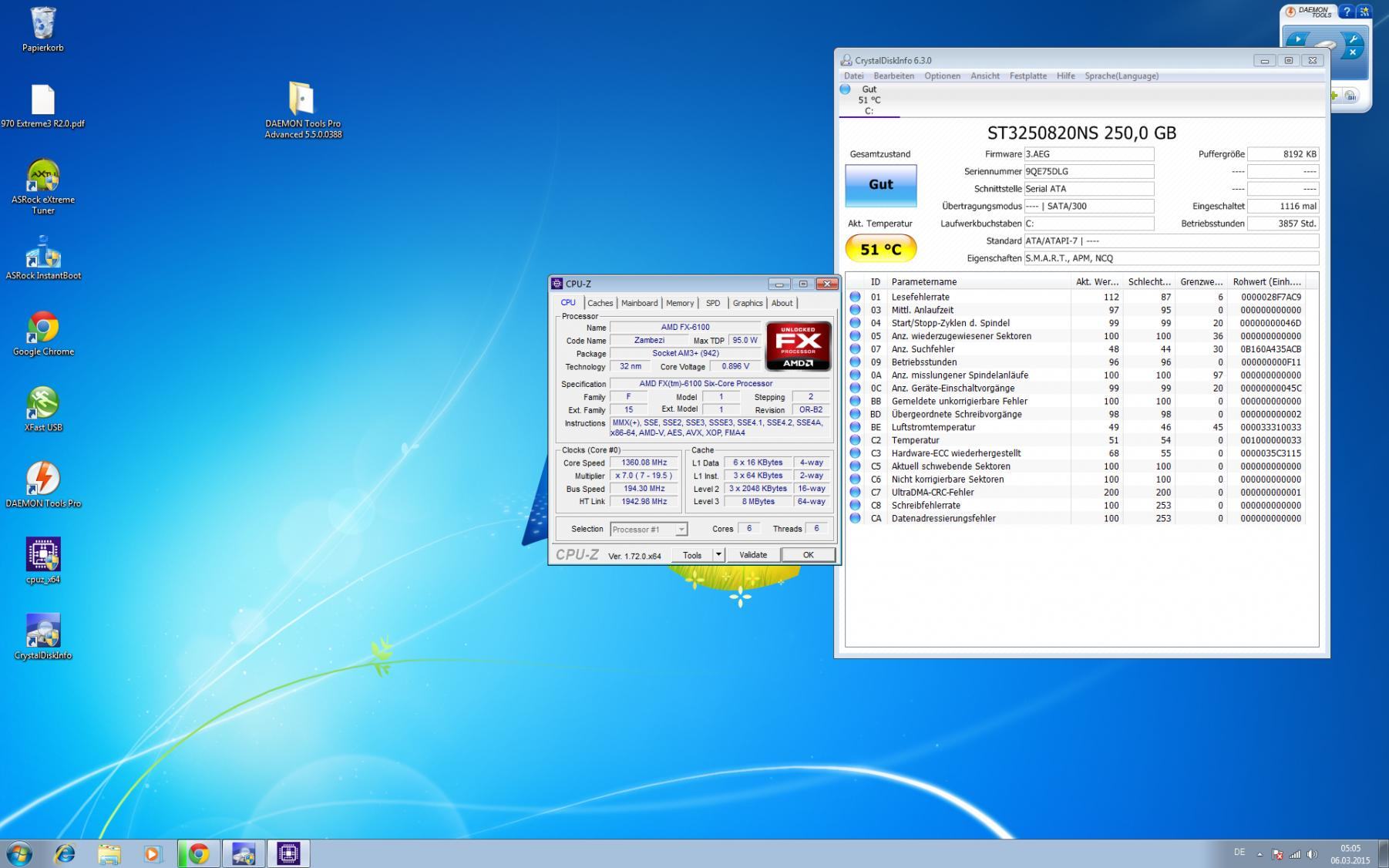This screenshot has height=868, width=1389.
Task: Switch to the Mainboard tab in CPU-Z
Action: (639, 303)
